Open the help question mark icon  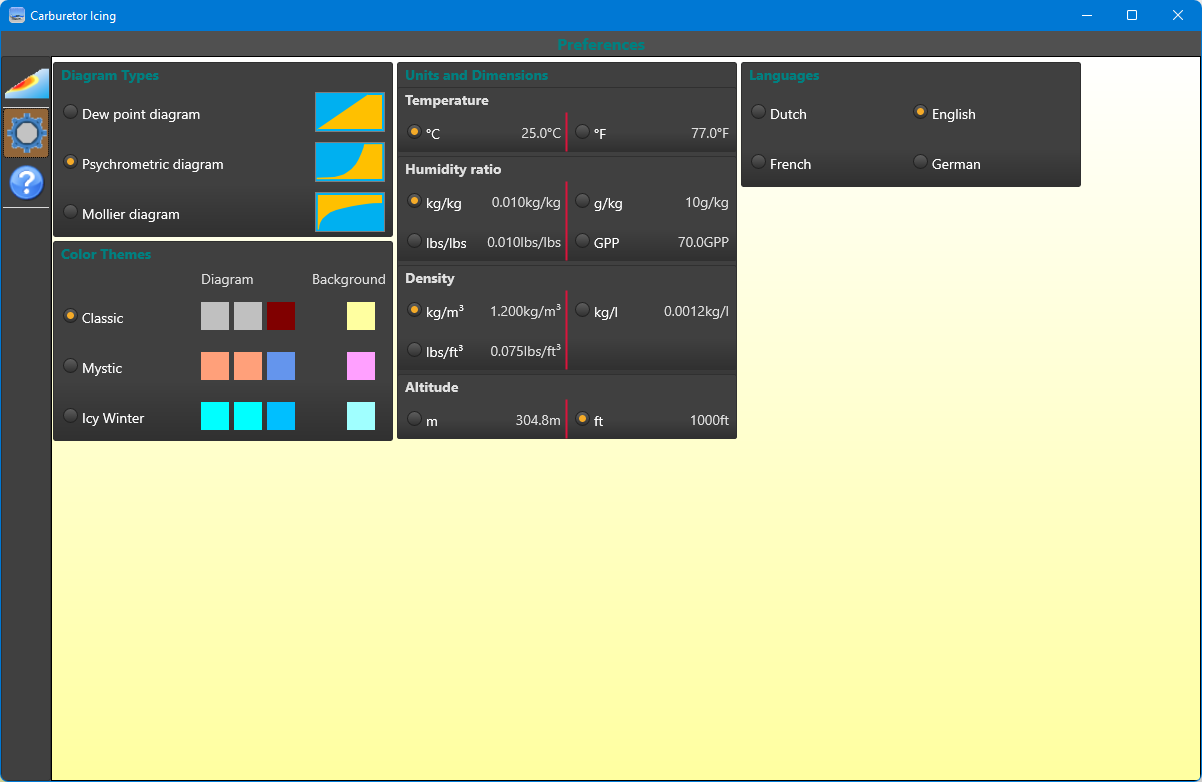[27, 183]
